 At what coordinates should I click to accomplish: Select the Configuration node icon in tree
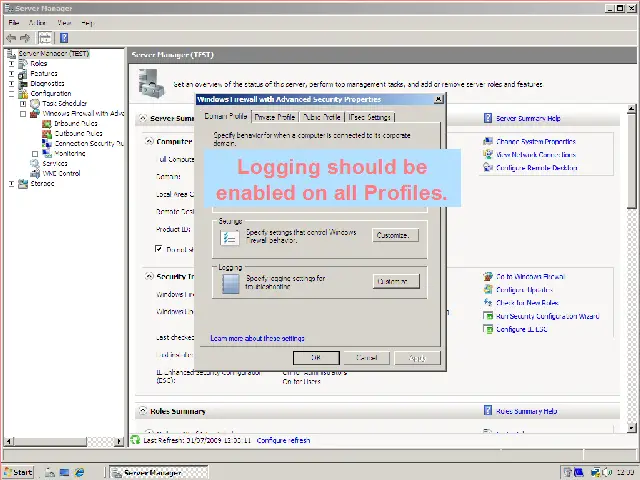[x=23, y=94]
